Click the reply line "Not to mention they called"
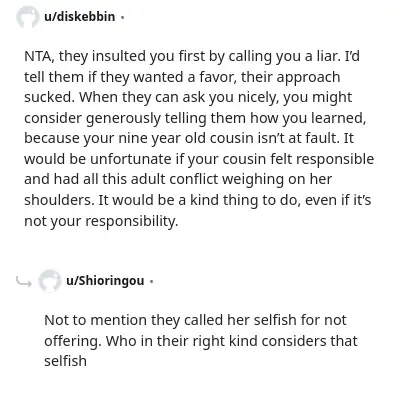 (x=195, y=320)
